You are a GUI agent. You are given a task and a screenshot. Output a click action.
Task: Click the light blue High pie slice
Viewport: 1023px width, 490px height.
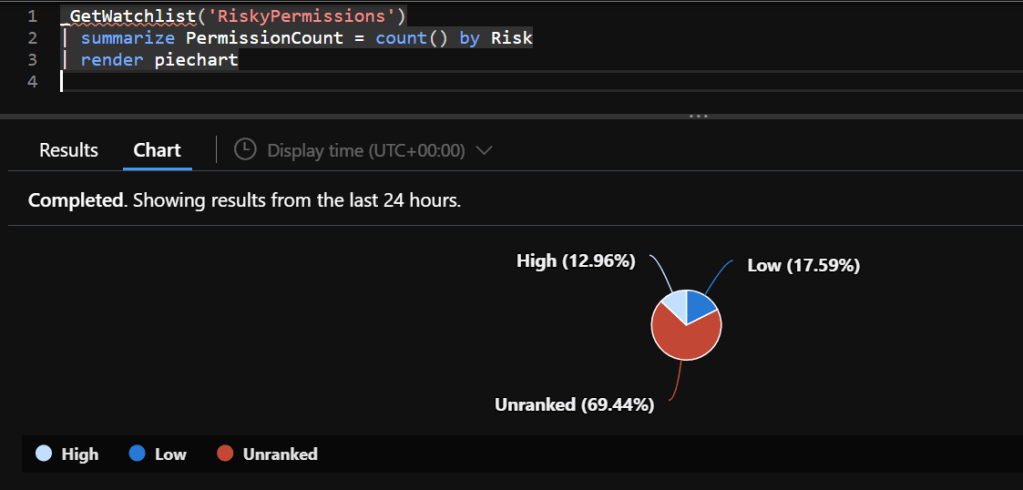pos(674,304)
